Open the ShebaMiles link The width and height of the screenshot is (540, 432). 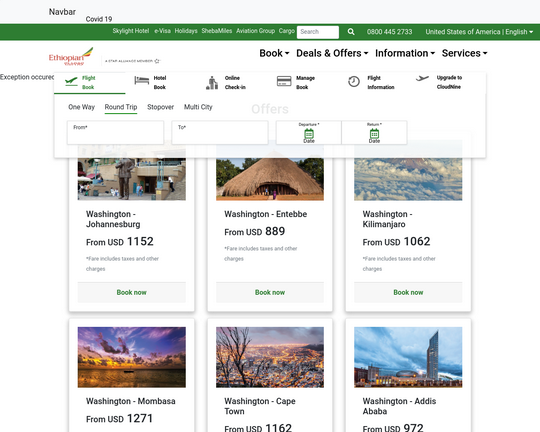(217, 31)
